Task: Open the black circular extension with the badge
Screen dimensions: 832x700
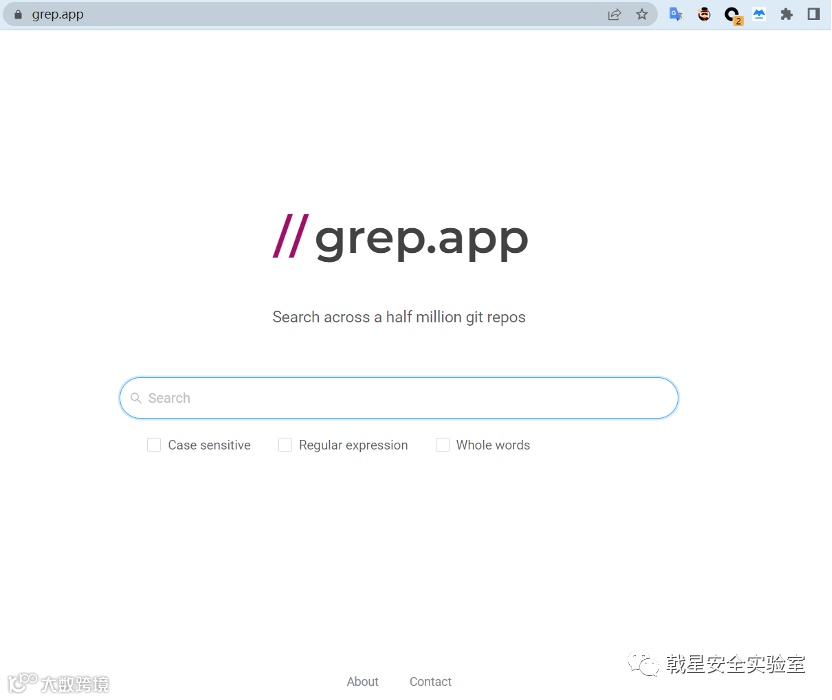Action: point(733,15)
